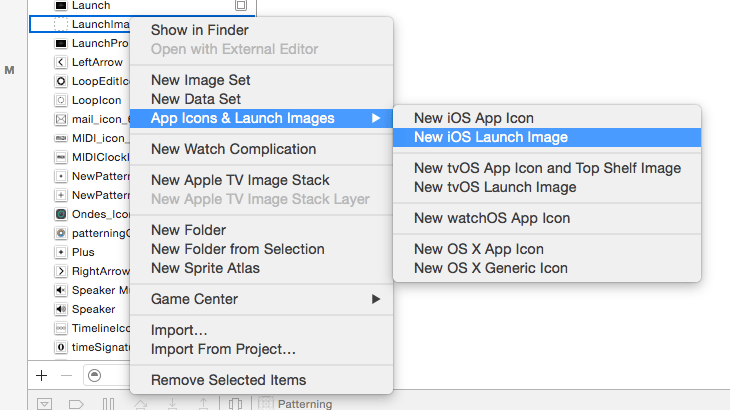Click the Launch asset thumbnail icon
The height and width of the screenshot is (410, 730).
pyautogui.click(x=61, y=6)
